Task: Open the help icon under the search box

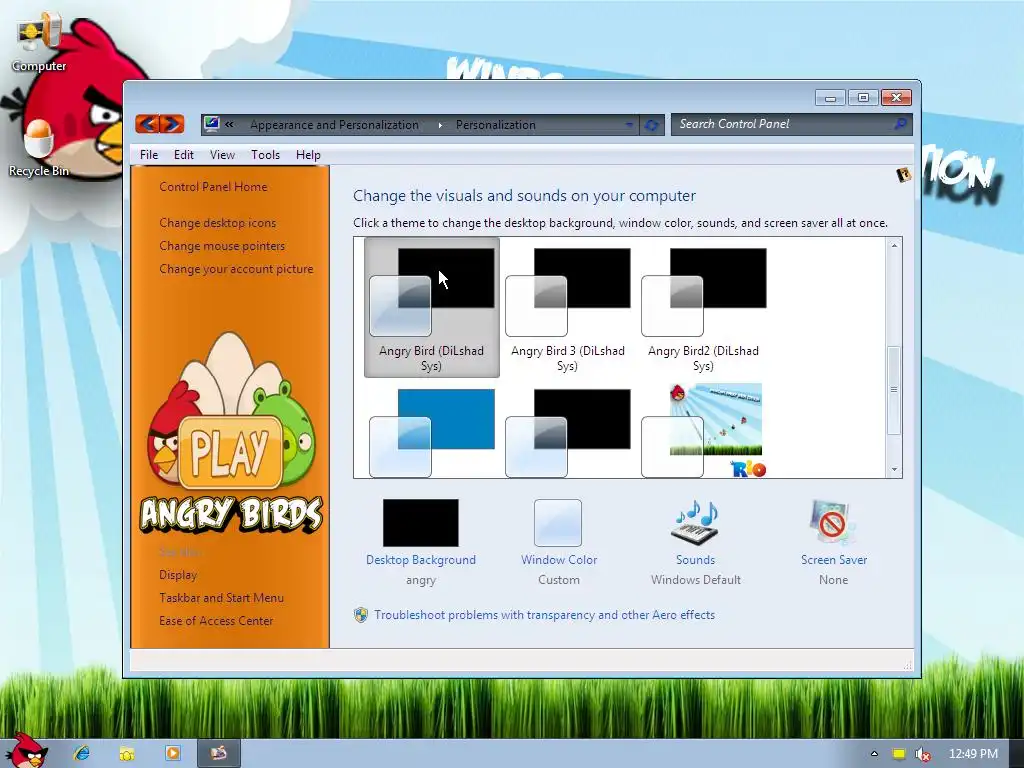Action: [904, 174]
